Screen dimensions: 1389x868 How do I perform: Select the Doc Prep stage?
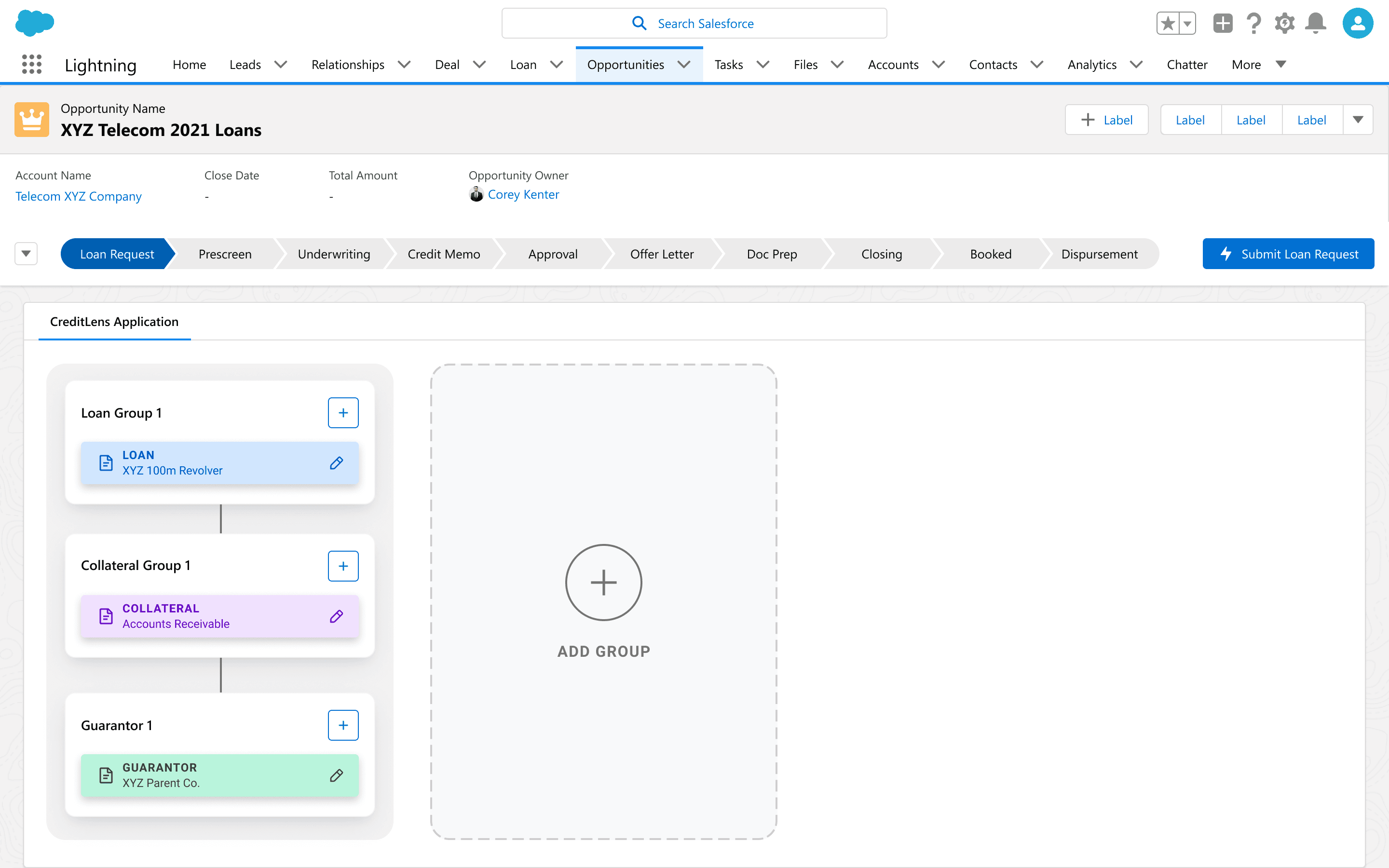pyautogui.click(x=772, y=254)
